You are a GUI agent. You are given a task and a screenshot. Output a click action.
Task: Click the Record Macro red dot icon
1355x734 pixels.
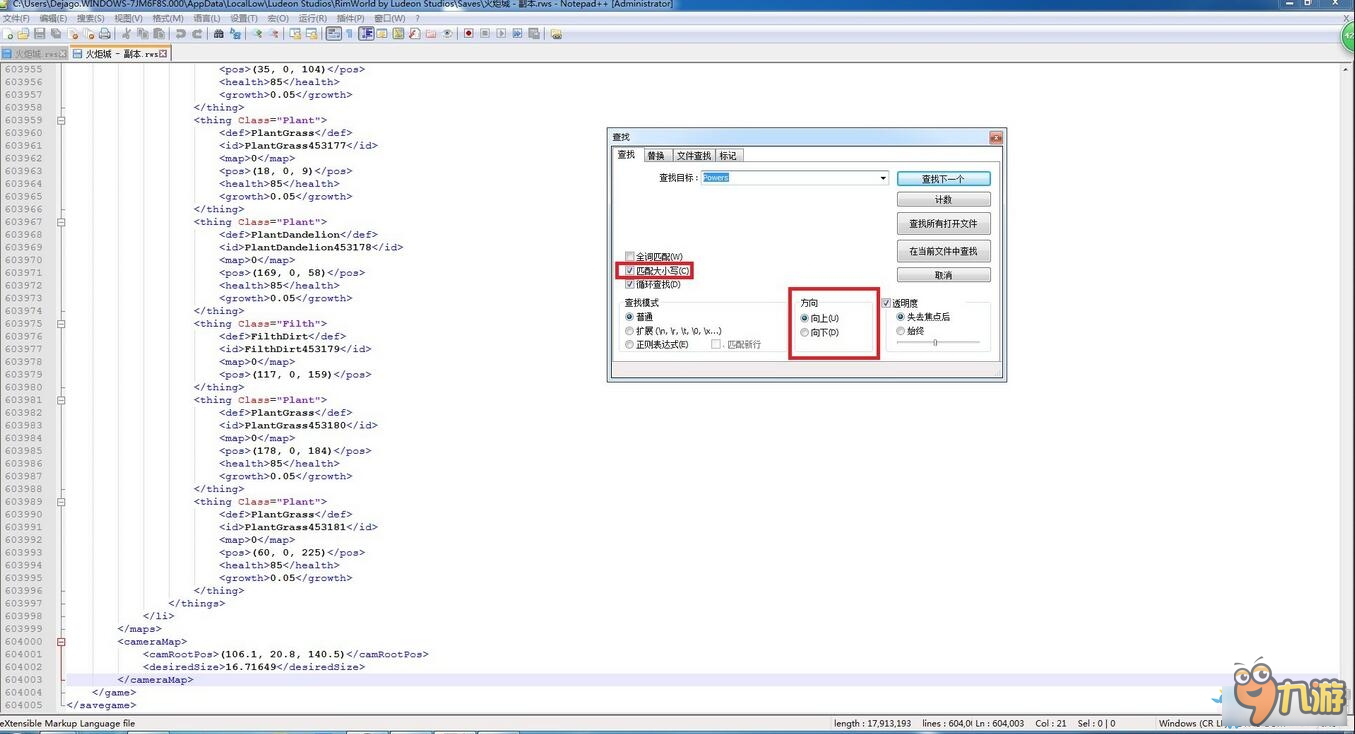[468, 33]
